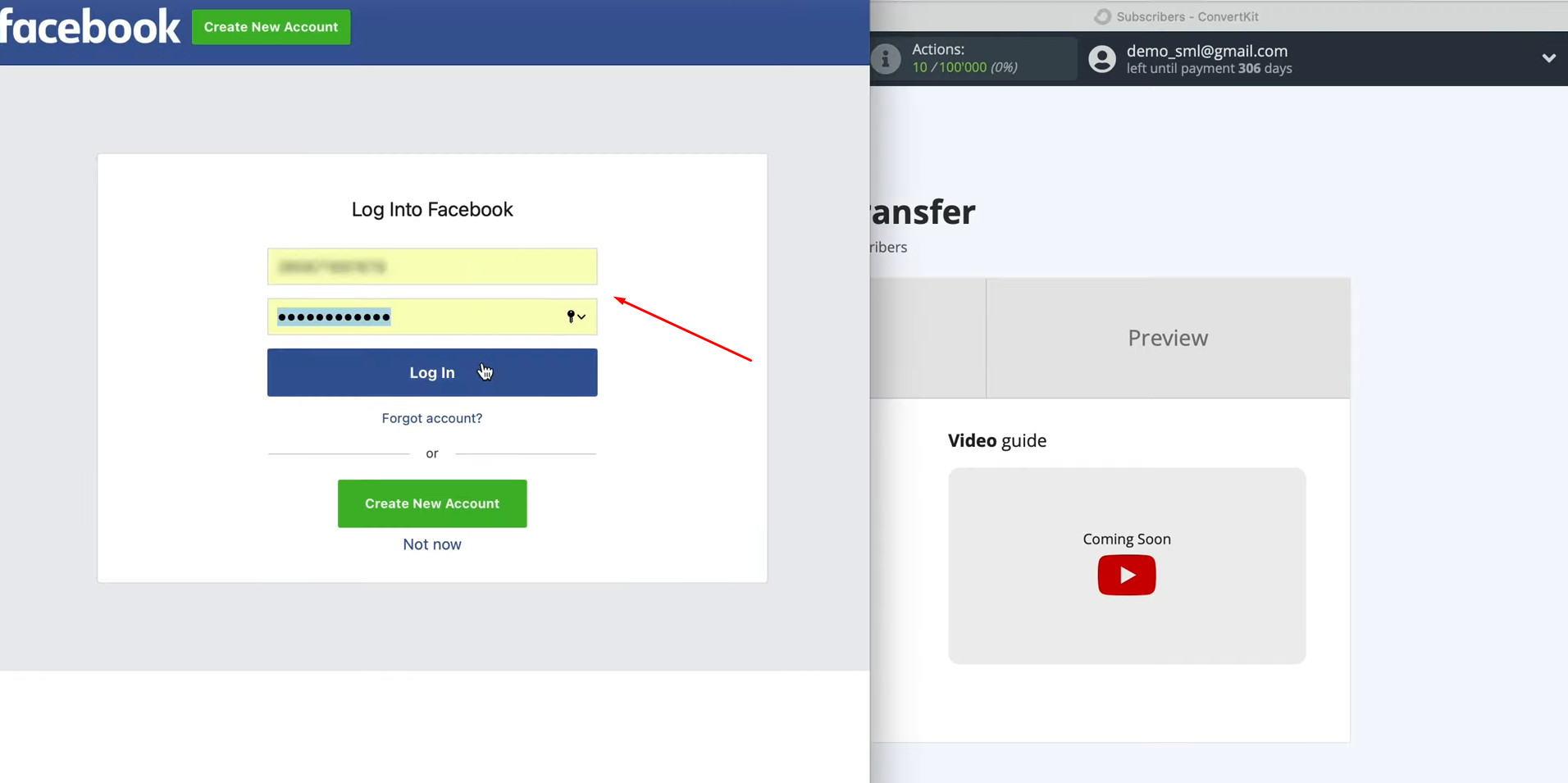
Task: Click the user avatar icon
Action: click(x=1102, y=59)
